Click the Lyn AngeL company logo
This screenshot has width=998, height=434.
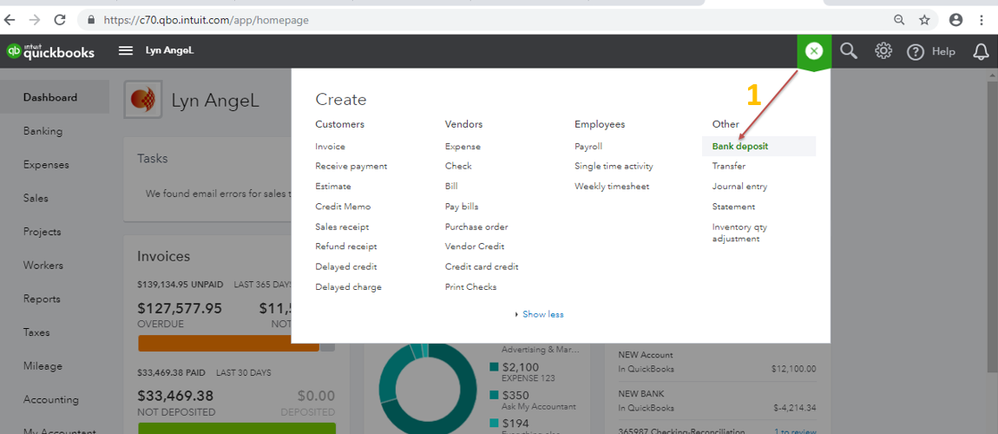point(143,99)
